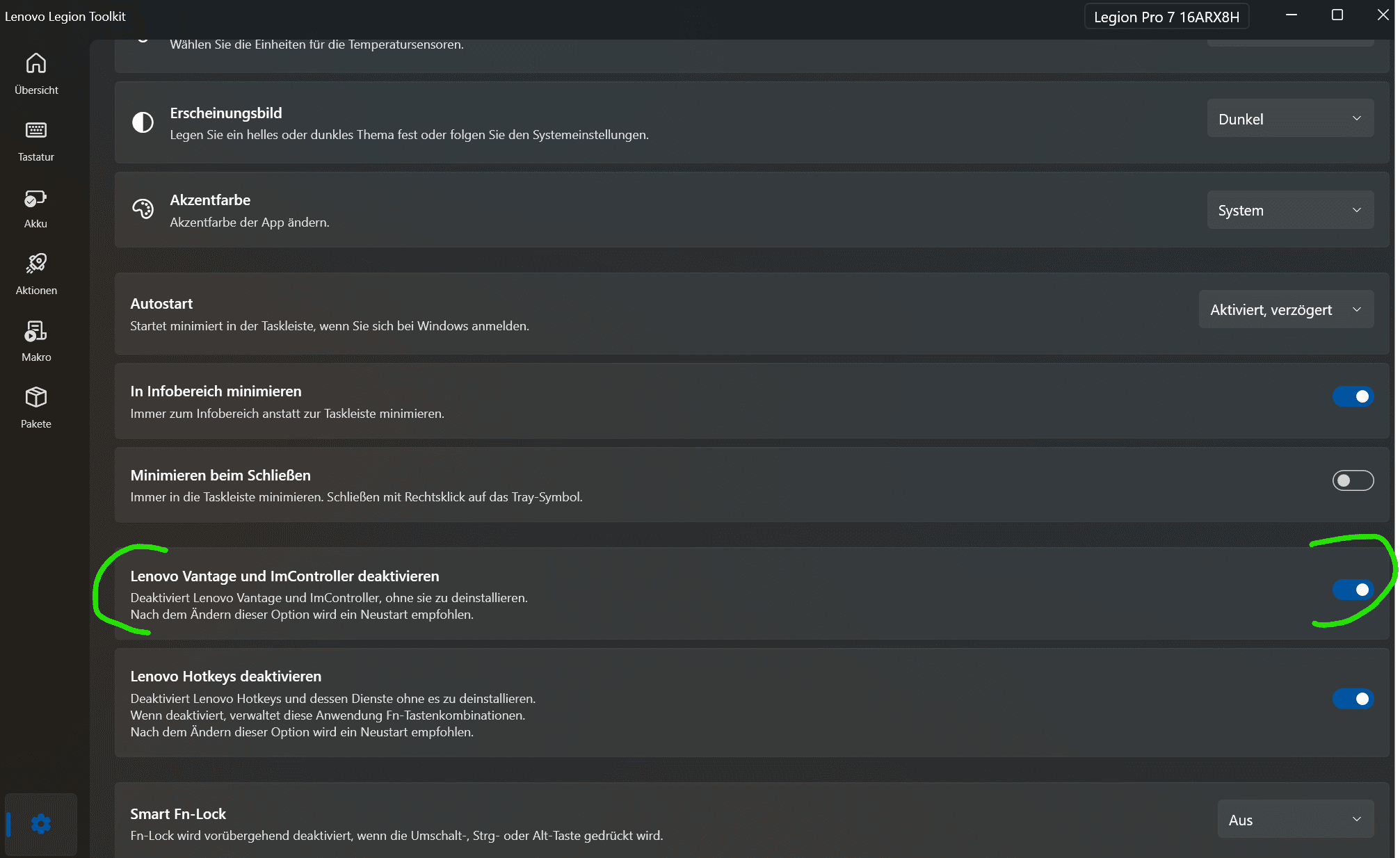The width and height of the screenshot is (1400, 858).
Task: Click the Autostart setting row title
Action: click(161, 304)
